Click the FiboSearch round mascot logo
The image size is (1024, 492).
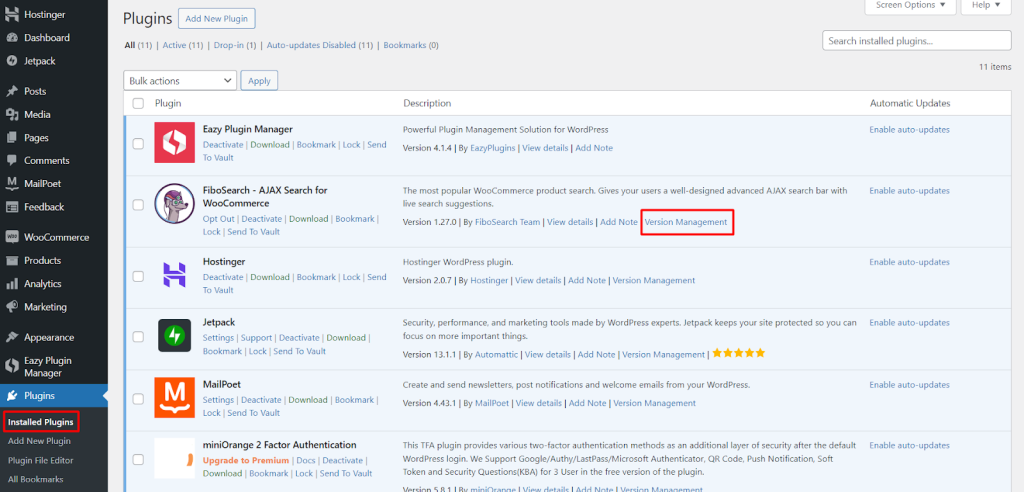click(174, 203)
